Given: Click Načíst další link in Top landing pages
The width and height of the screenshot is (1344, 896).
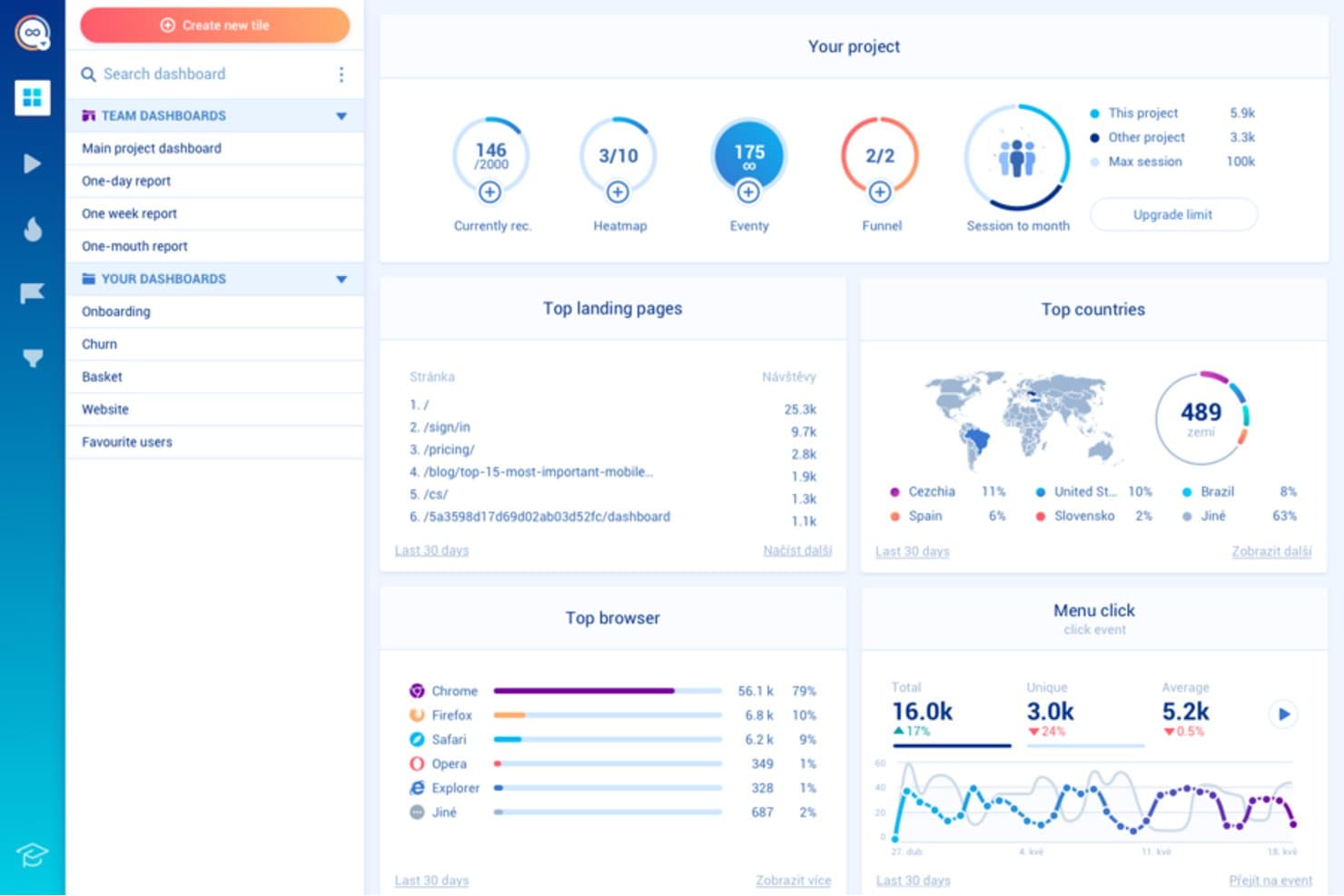Looking at the screenshot, I should pyautogui.click(x=797, y=550).
